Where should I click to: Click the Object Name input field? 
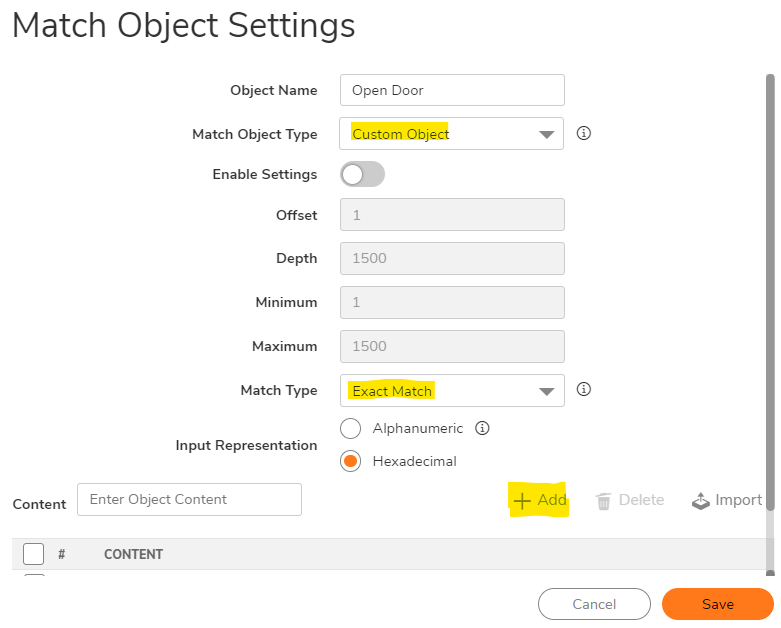pyautogui.click(x=452, y=90)
